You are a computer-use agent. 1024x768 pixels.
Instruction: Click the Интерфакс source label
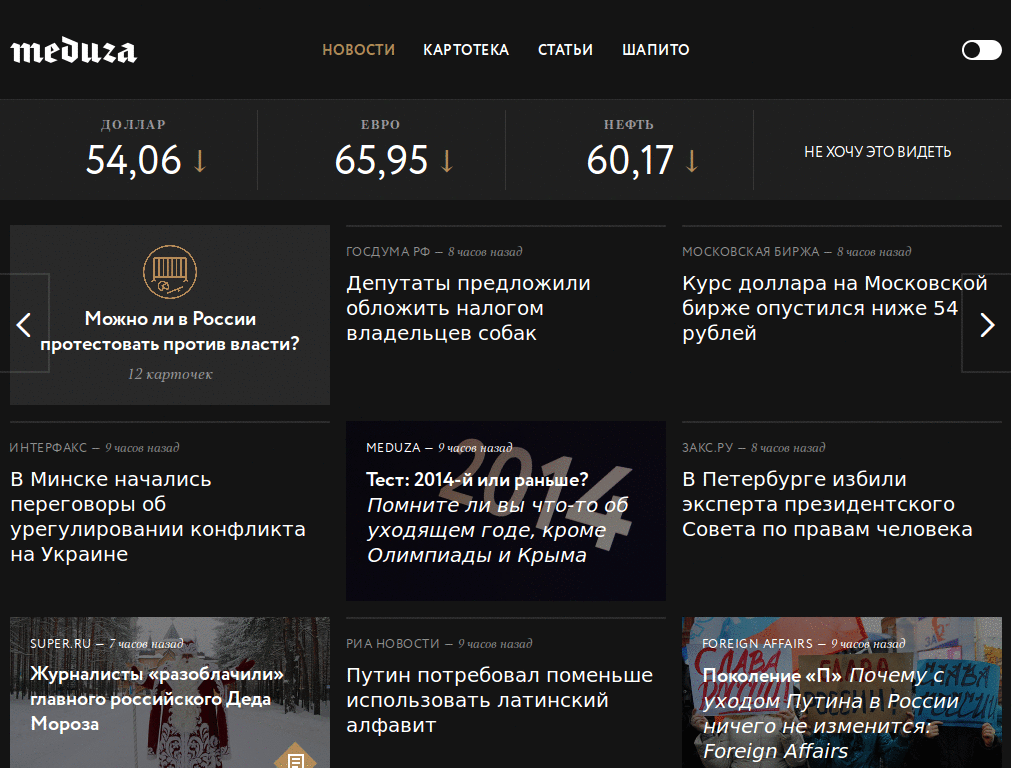pos(48,447)
